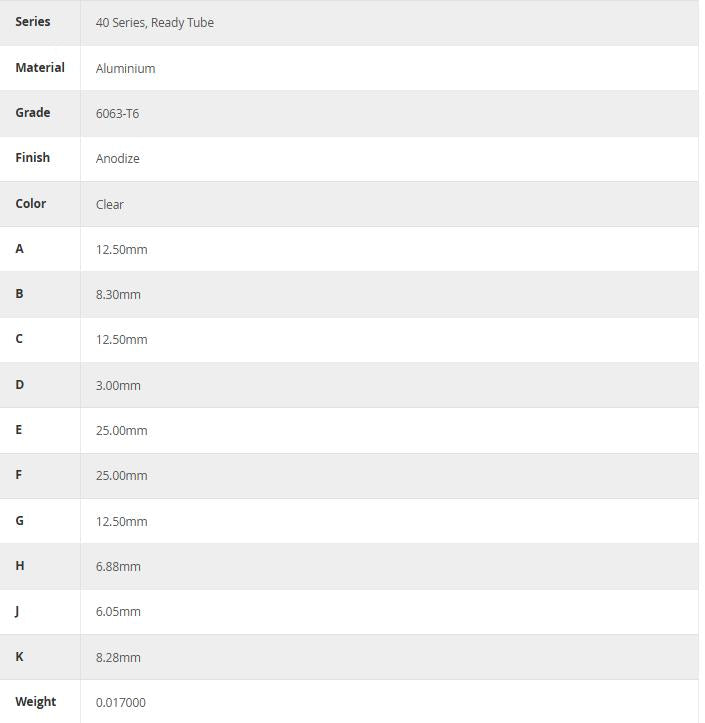Select the Anodize finish value

click(118, 159)
